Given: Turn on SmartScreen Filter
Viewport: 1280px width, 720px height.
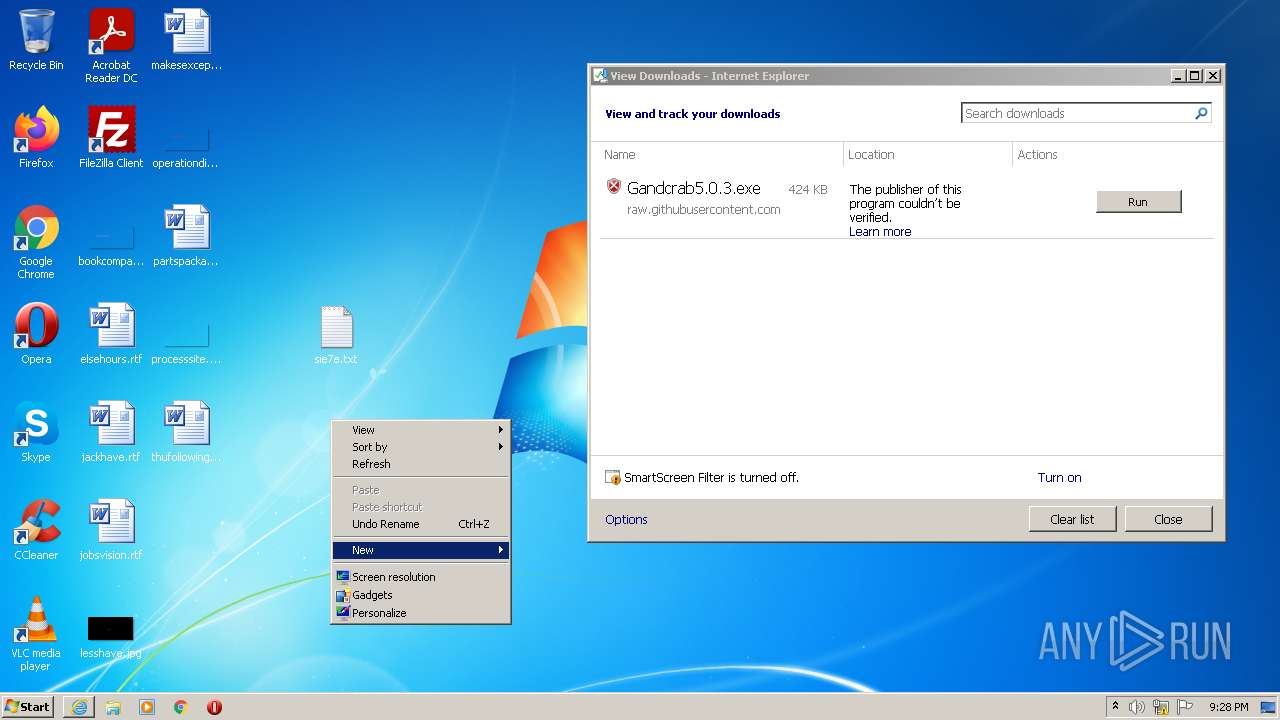Looking at the screenshot, I should coord(1059,478).
